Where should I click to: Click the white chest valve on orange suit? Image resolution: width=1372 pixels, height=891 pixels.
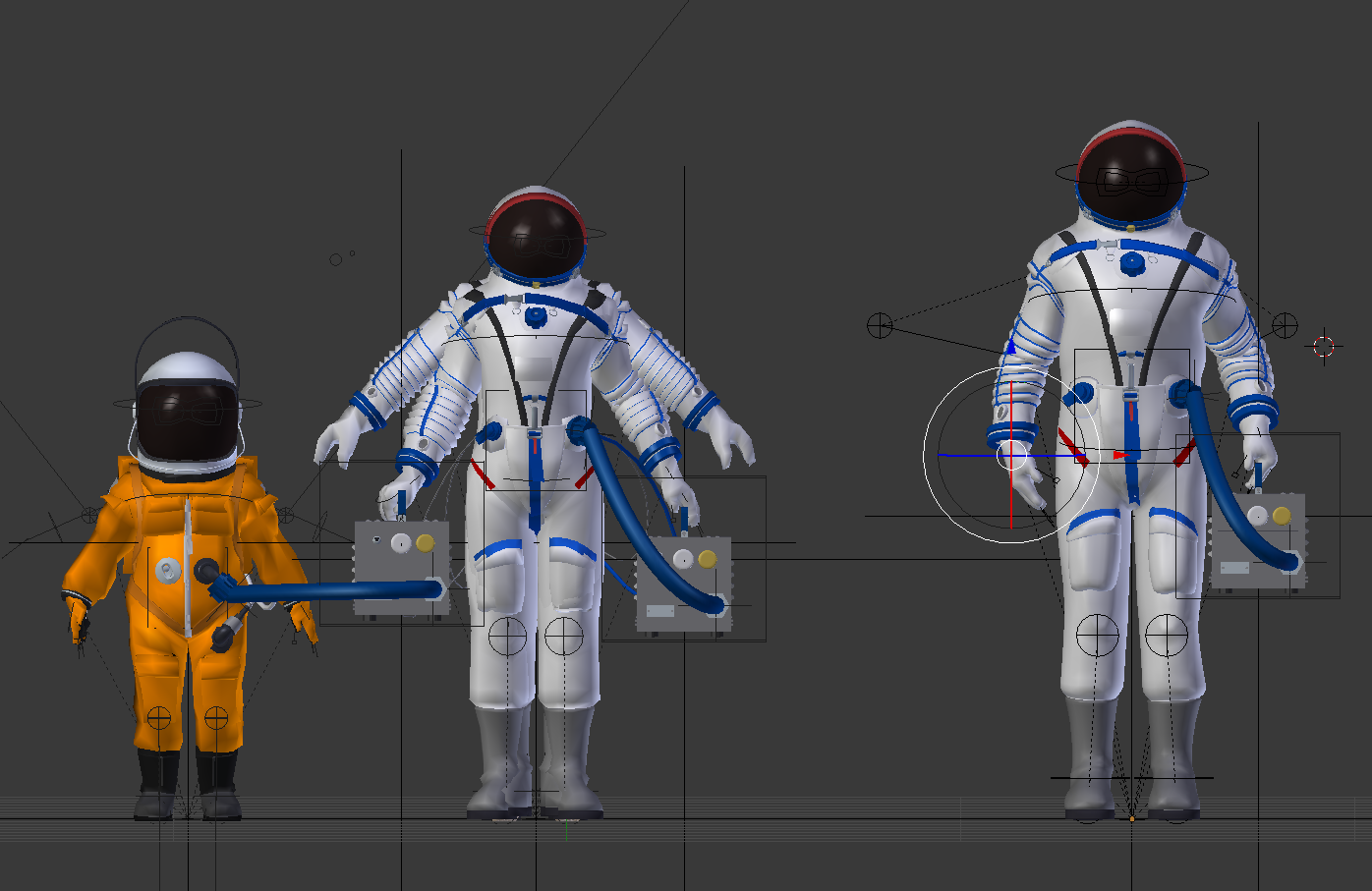click(x=168, y=568)
